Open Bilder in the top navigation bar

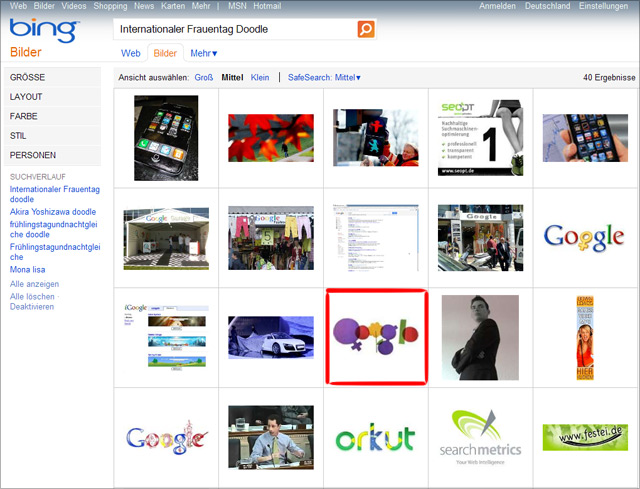coord(44,6)
